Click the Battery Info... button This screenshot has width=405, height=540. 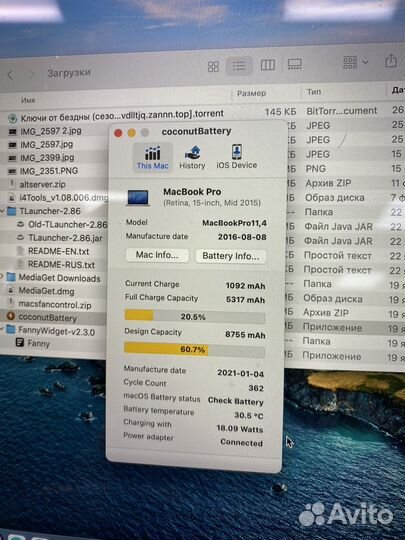click(231, 256)
